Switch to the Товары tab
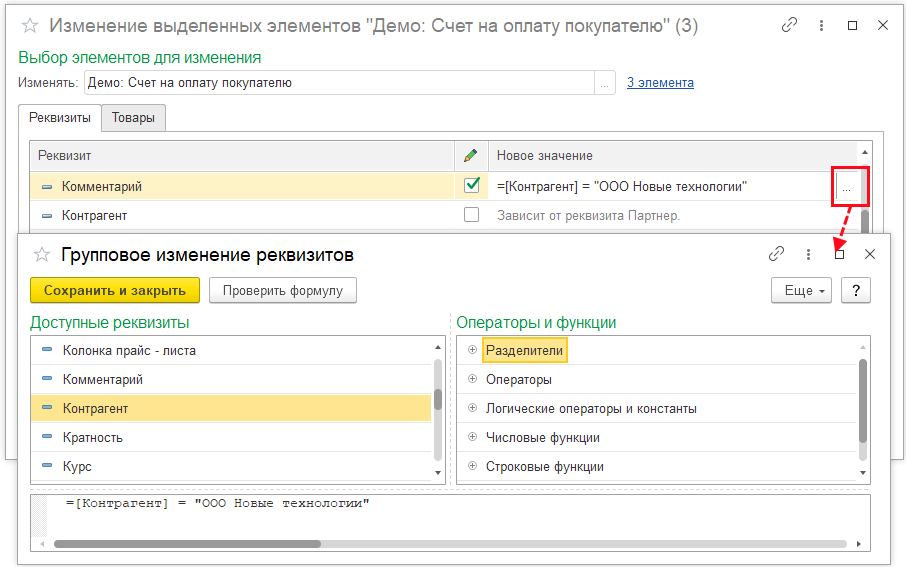The width and height of the screenshot is (906, 567). 133,117
